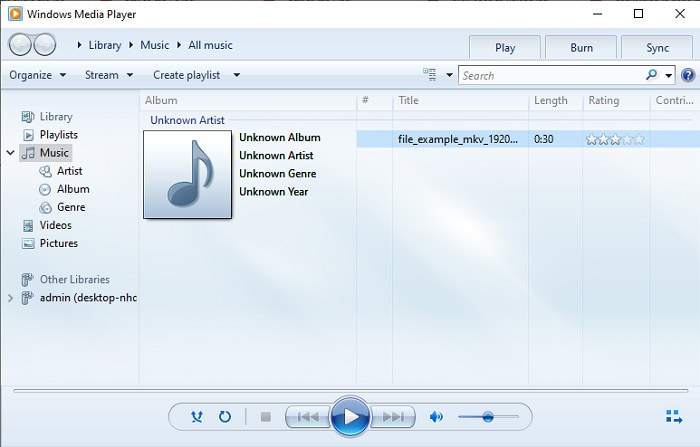
Task: Open the View options dropdown arrow
Action: (x=449, y=75)
